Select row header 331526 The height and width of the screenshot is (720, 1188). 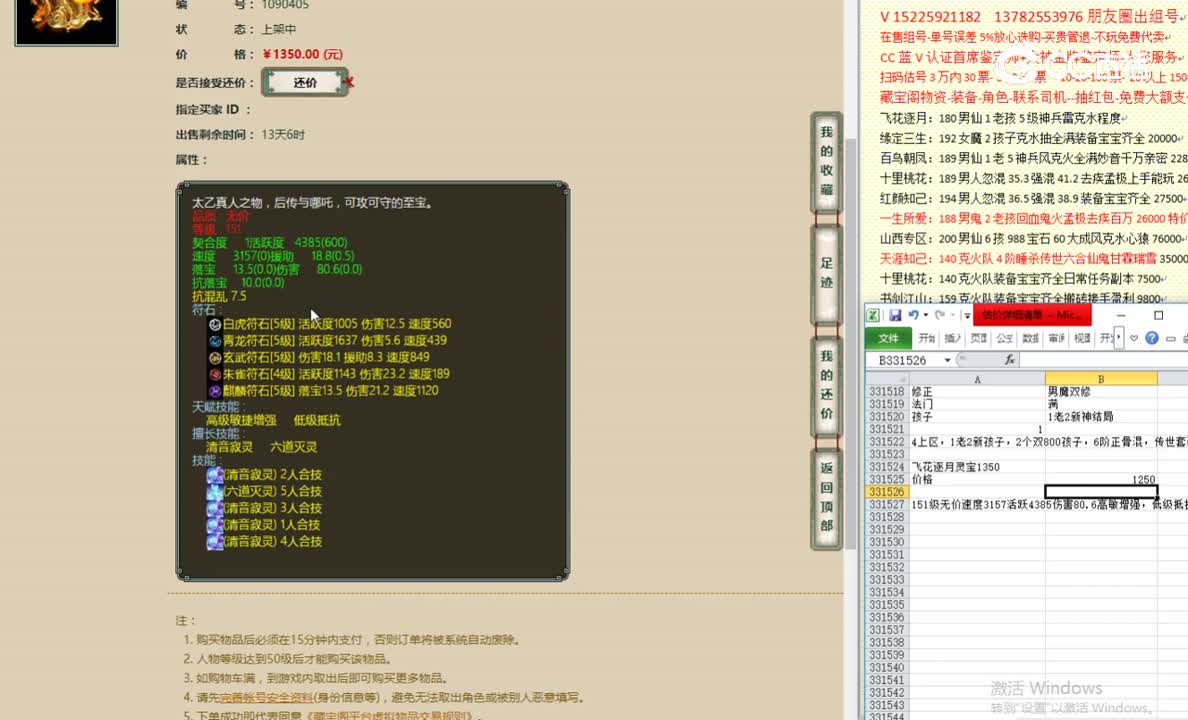click(887, 492)
